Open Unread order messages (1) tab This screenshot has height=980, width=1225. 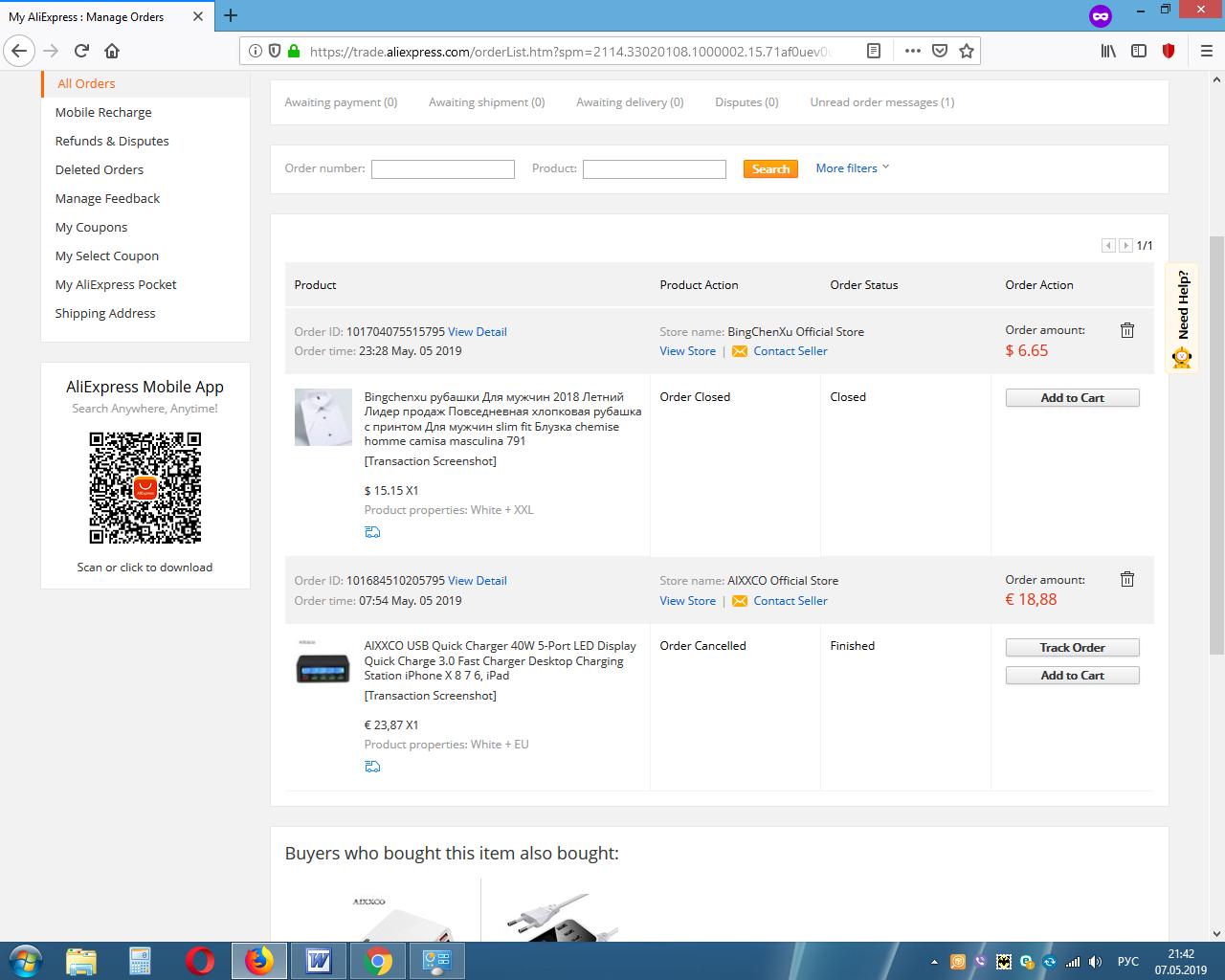(x=882, y=102)
